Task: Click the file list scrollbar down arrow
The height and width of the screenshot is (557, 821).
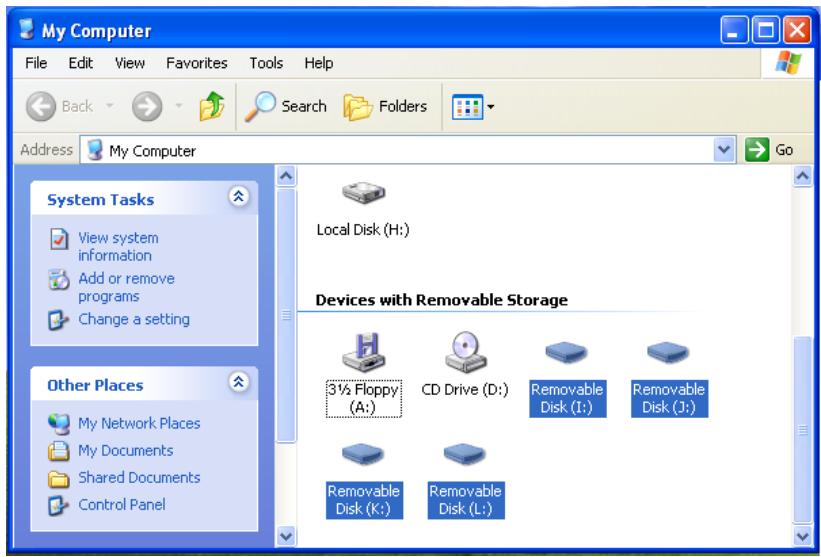Action: [803, 536]
